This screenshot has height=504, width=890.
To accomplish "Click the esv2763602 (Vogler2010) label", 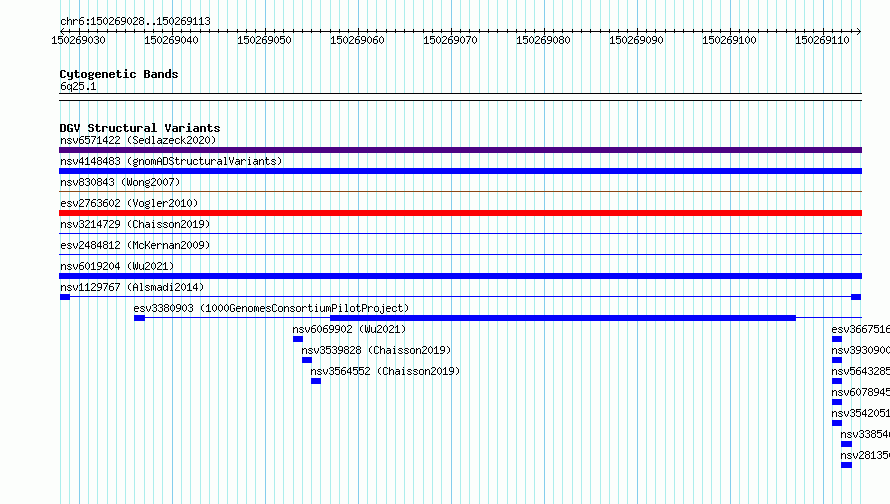I will 129,203.
